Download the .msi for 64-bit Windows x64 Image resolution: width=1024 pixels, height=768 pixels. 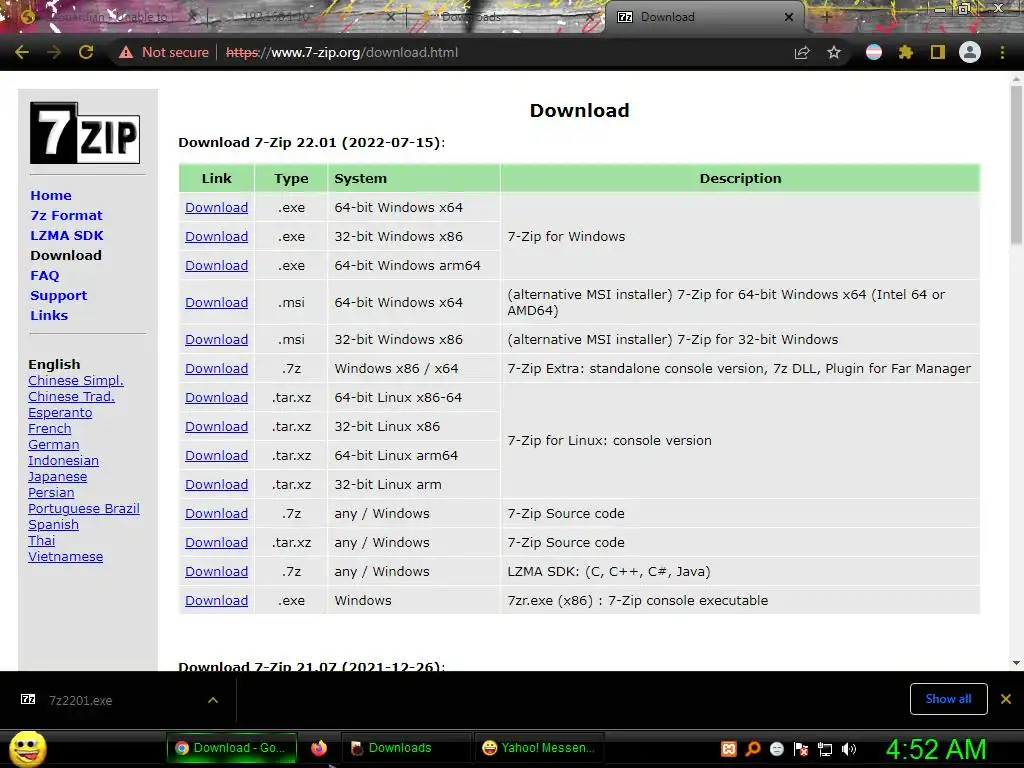click(x=216, y=302)
